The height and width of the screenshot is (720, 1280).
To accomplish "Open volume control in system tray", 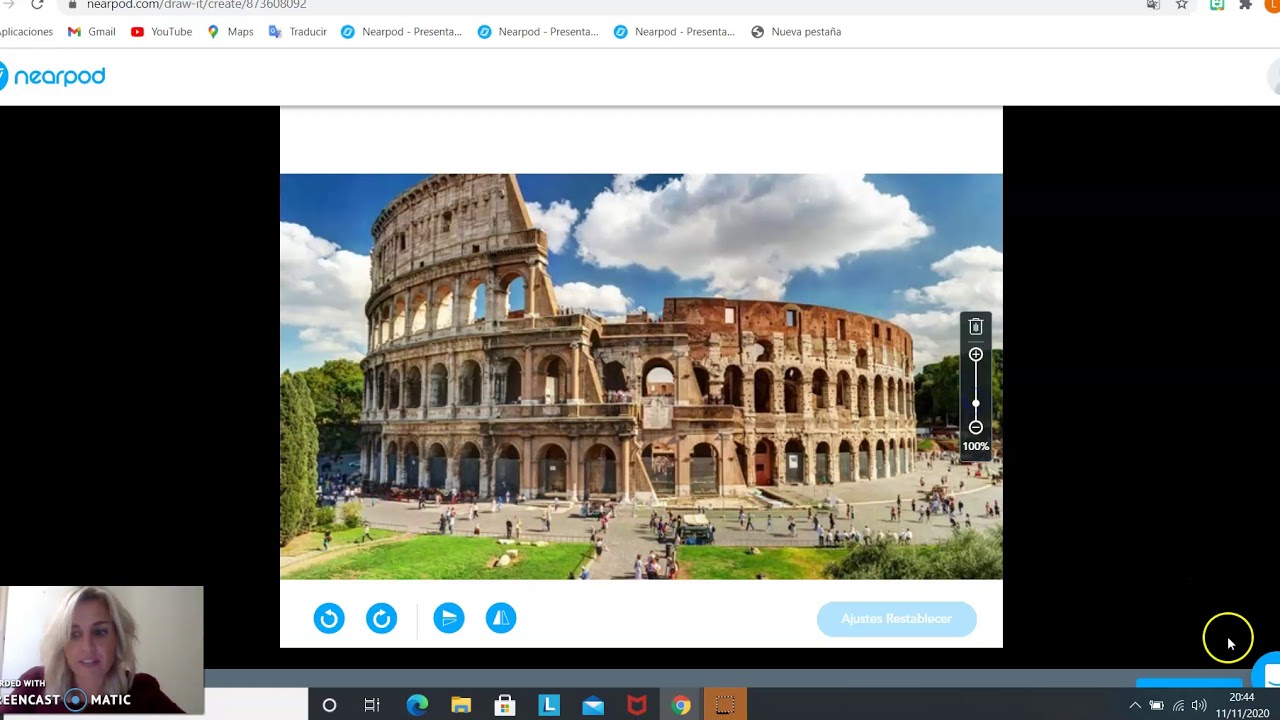I will point(1199,705).
